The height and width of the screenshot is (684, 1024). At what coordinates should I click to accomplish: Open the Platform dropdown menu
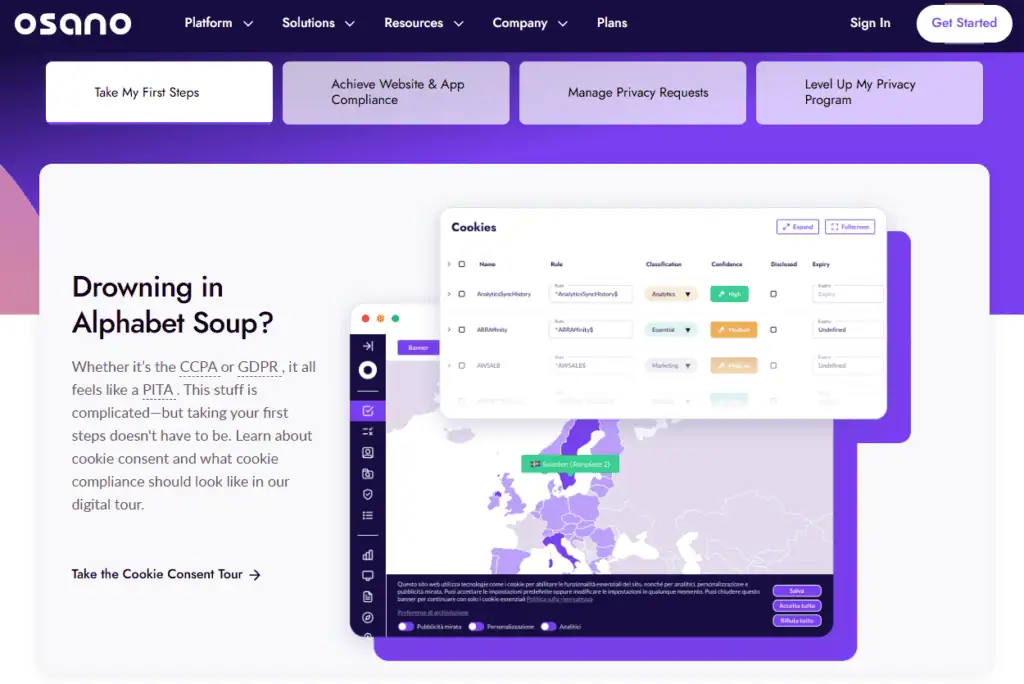pyautogui.click(x=218, y=23)
